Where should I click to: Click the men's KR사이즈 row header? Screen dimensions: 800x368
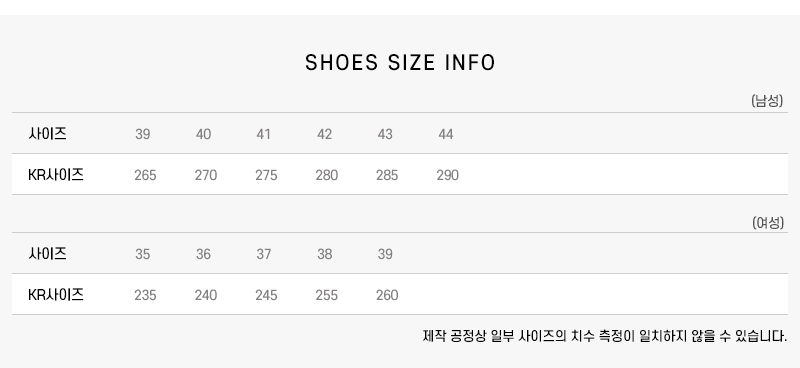[56, 175]
